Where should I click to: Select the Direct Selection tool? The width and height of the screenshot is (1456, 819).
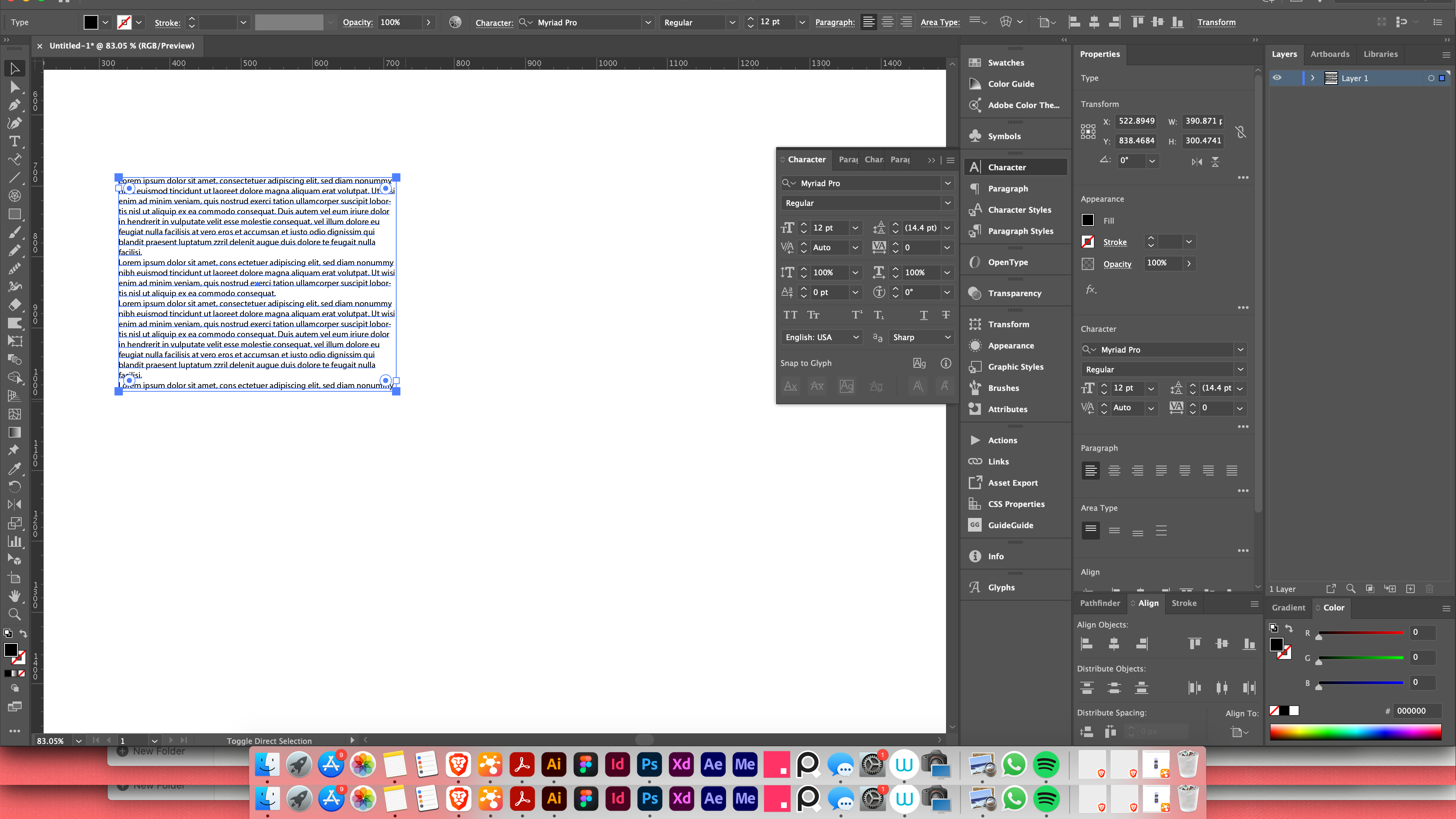pos(15,87)
